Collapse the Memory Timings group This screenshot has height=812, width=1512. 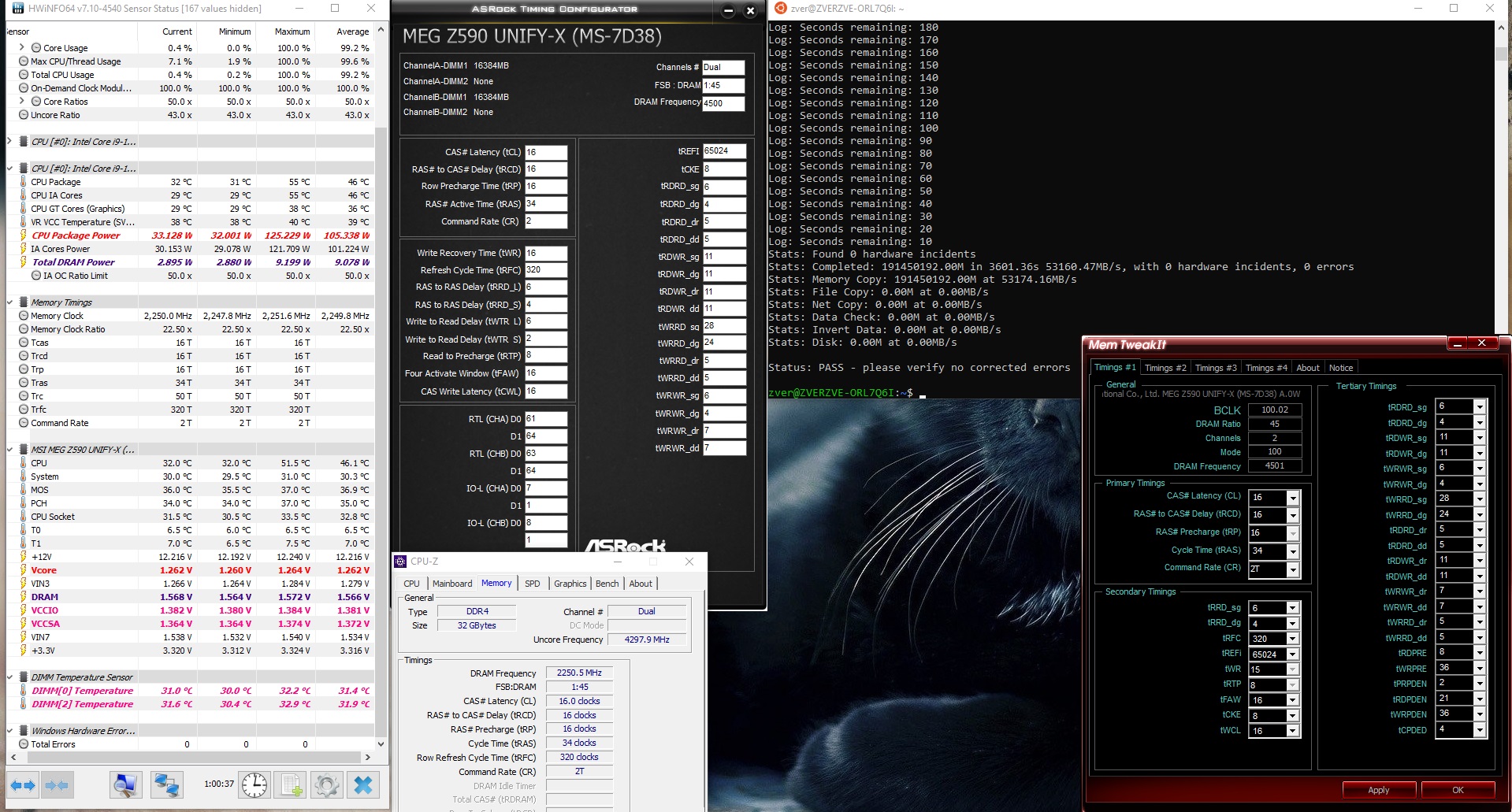[x=9, y=302]
